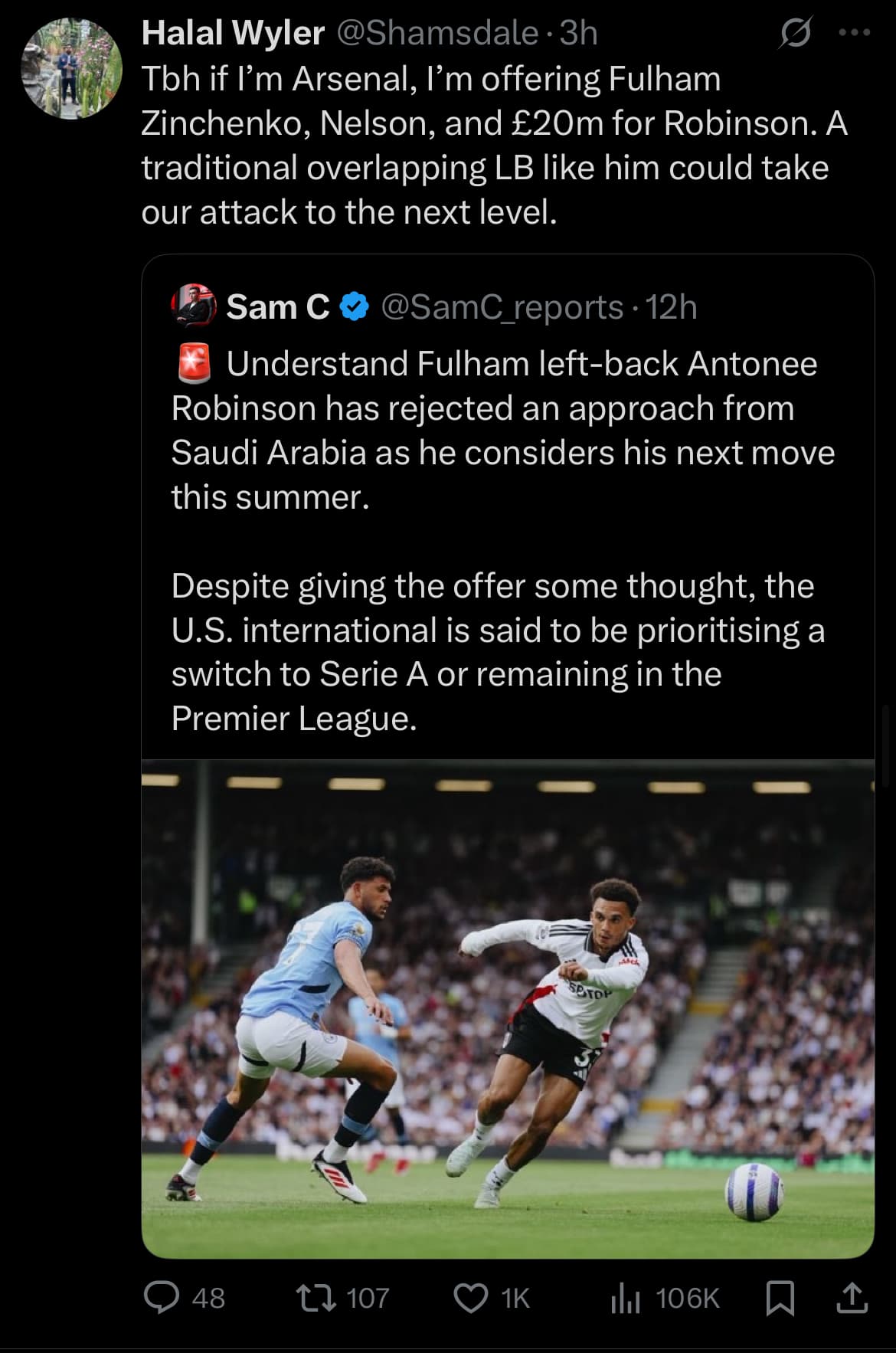Open Halal Wyler's profile avatar

[71, 68]
